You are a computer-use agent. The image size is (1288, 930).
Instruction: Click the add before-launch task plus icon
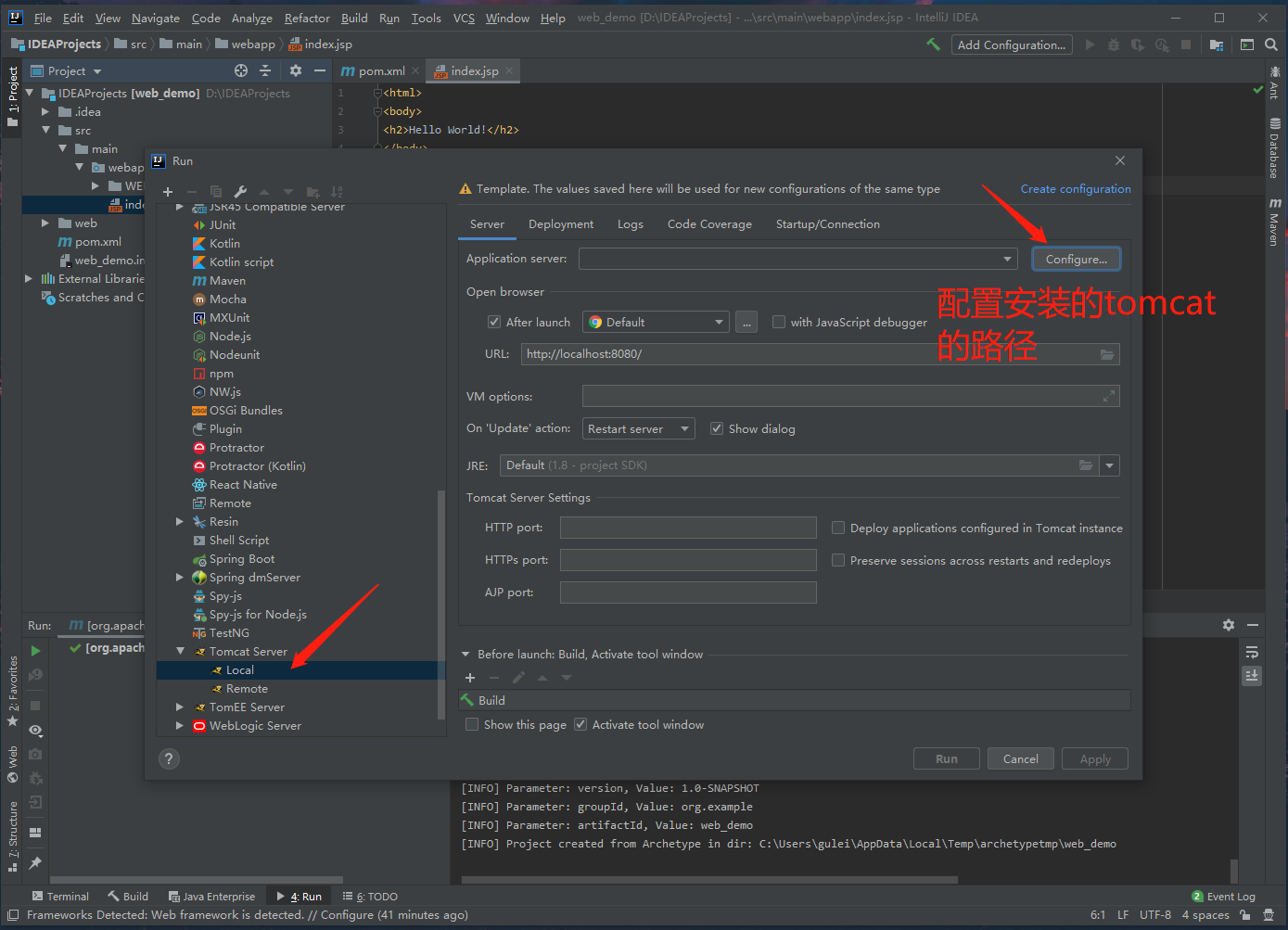click(x=470, y=678)
